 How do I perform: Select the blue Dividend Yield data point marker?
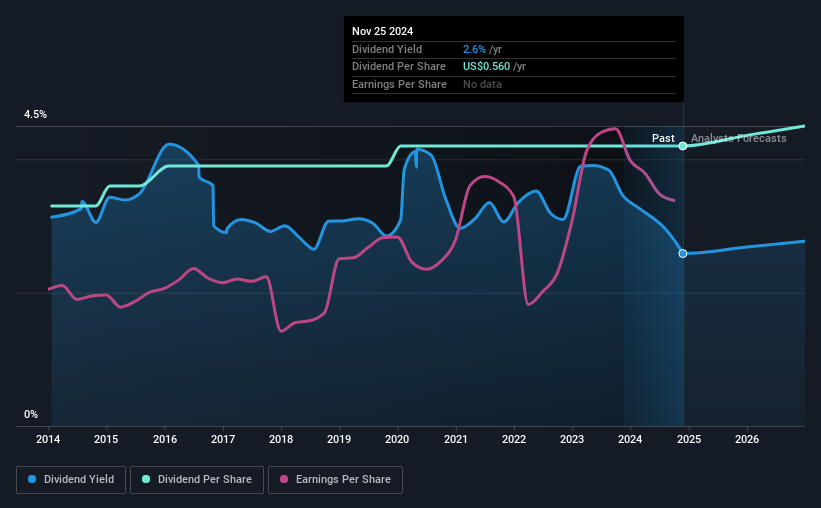click(x=683, y=253)
